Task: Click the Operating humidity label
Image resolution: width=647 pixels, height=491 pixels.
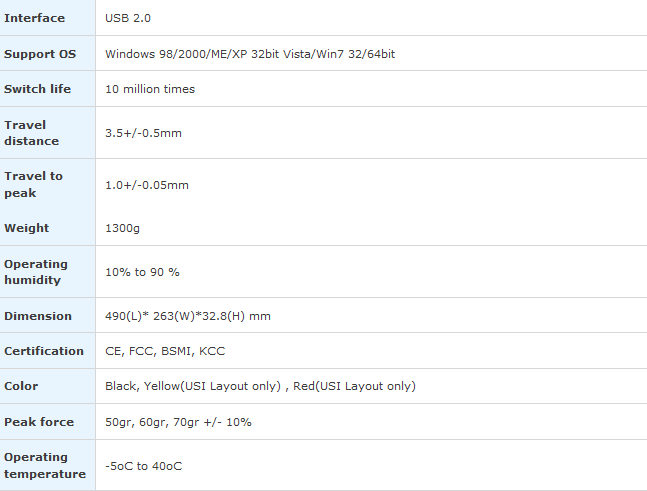Action: (x=36, y=272)
